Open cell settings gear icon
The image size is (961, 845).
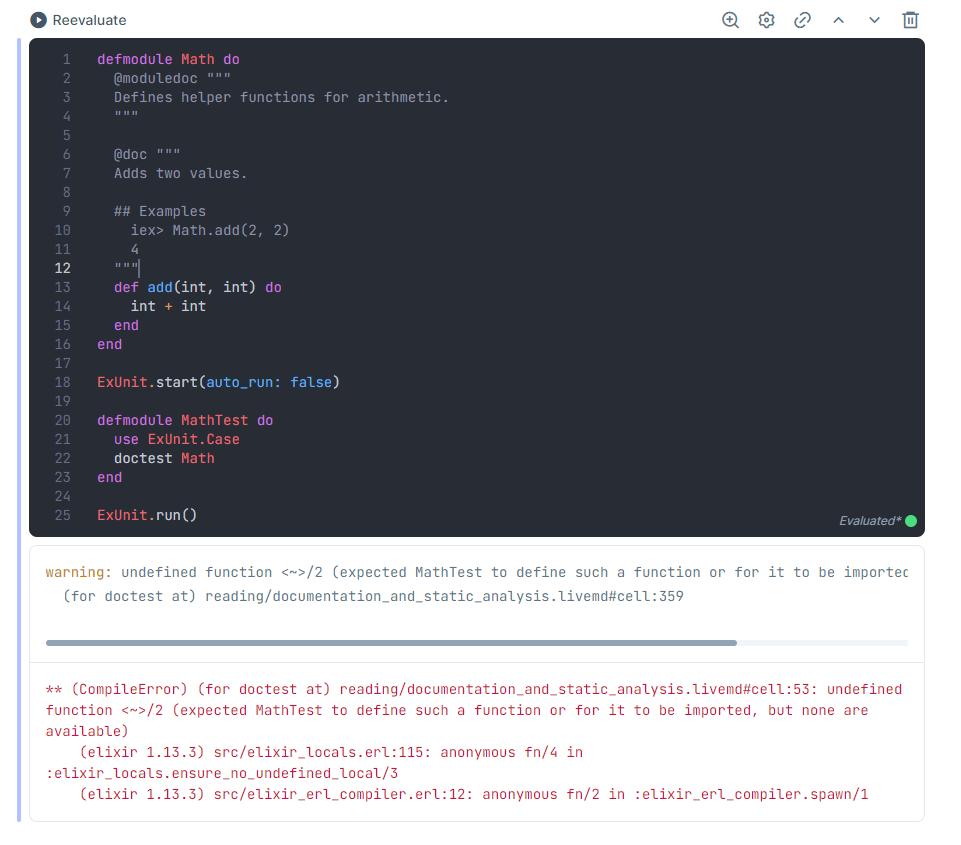tap(766, 20)
